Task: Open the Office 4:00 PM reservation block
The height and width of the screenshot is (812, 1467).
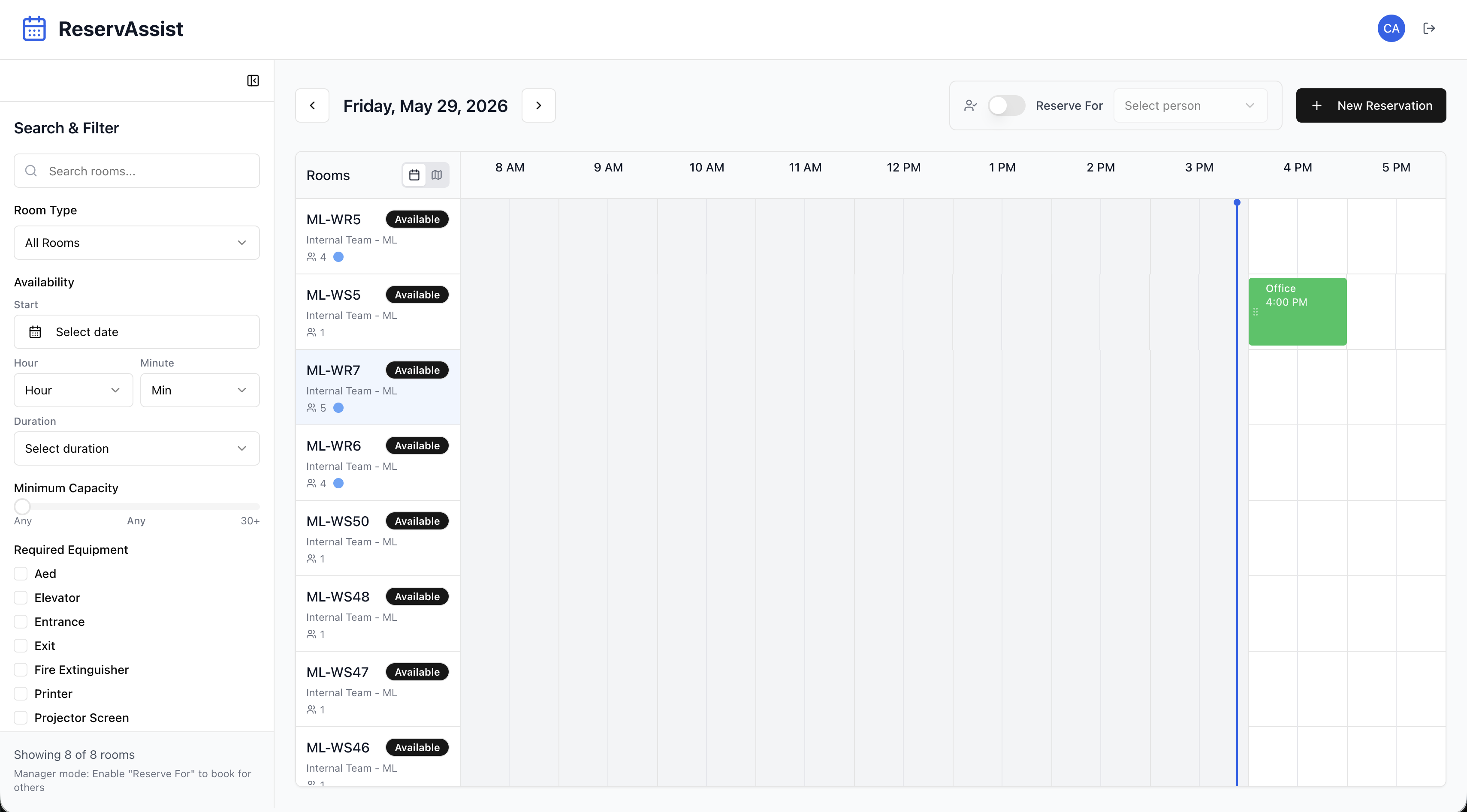Action: click(1297, 311)
